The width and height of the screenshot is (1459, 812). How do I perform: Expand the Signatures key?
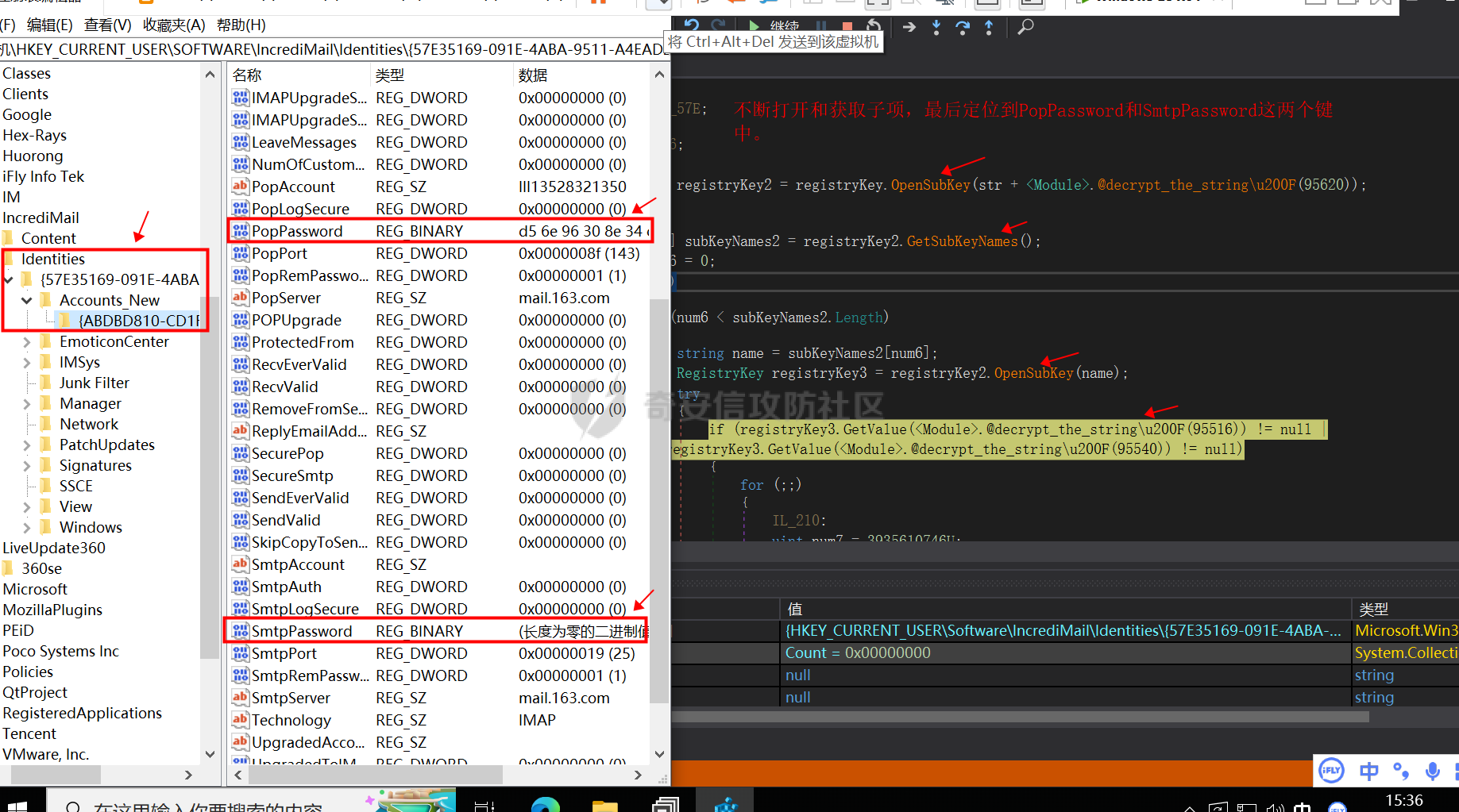click(26, 465)
